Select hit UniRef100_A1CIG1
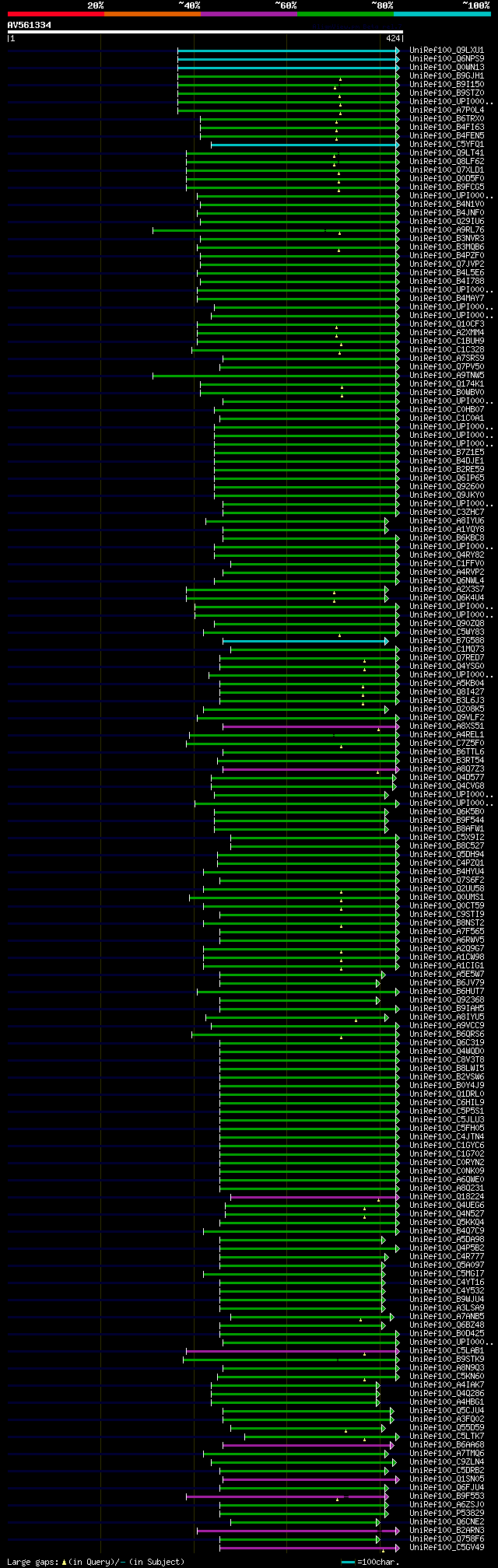The image size is (498, 1568). [447, 965]
